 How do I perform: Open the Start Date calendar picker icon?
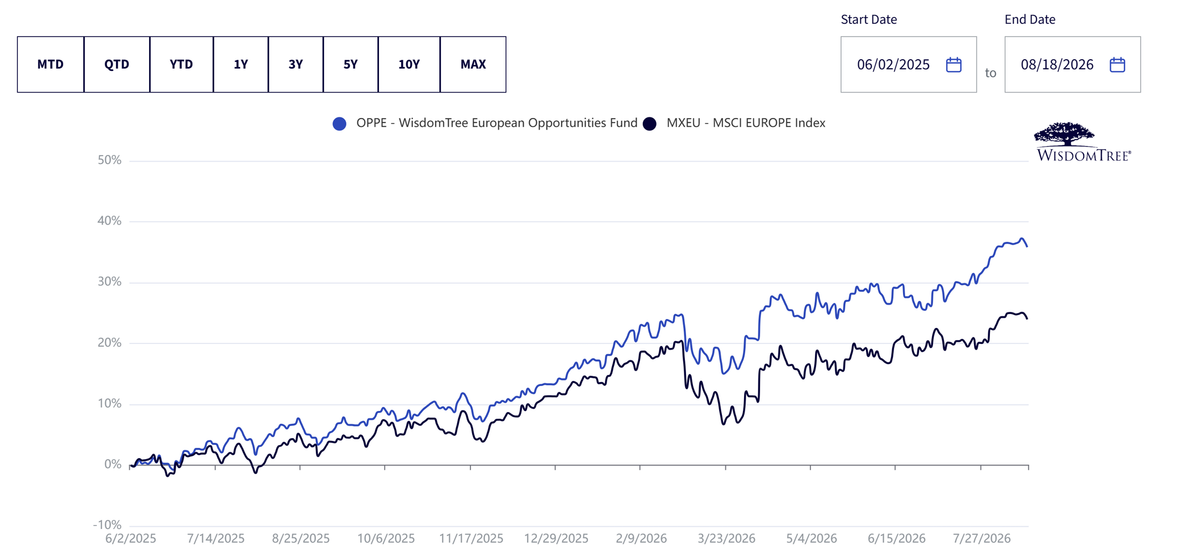(x=953, y=65)
